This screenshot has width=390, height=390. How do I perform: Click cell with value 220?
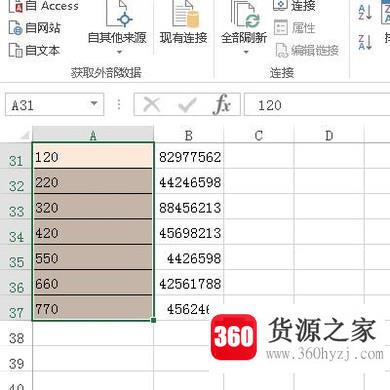tap(93, 181)
